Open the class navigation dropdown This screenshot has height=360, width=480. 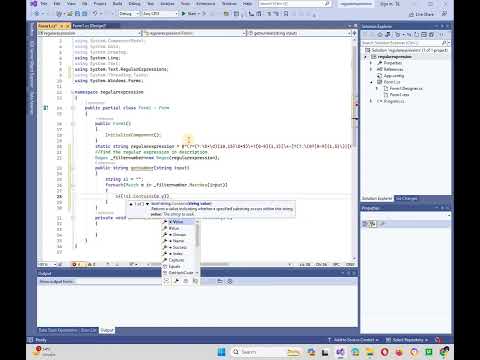pyautogui.click(x=194, y=33)
